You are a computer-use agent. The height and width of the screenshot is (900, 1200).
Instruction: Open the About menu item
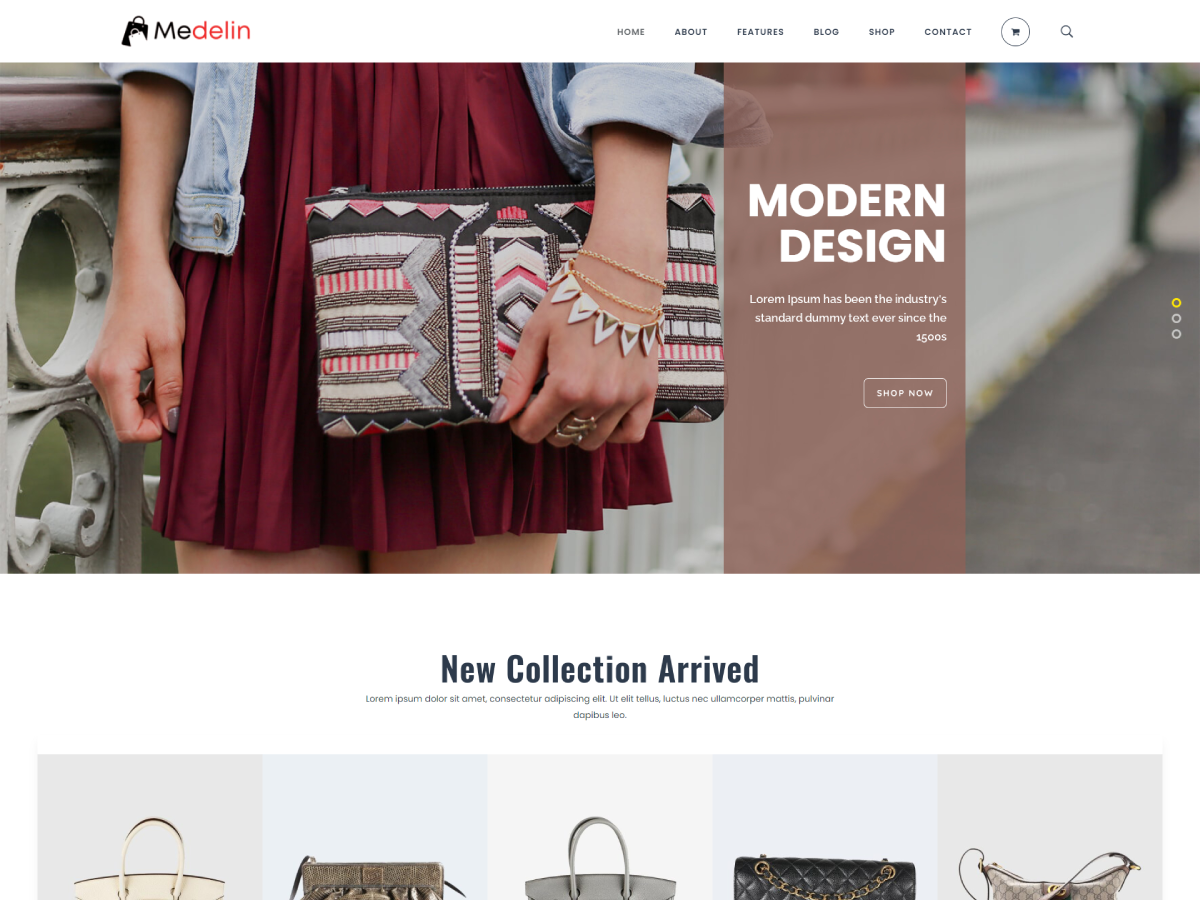coord(691,32)
